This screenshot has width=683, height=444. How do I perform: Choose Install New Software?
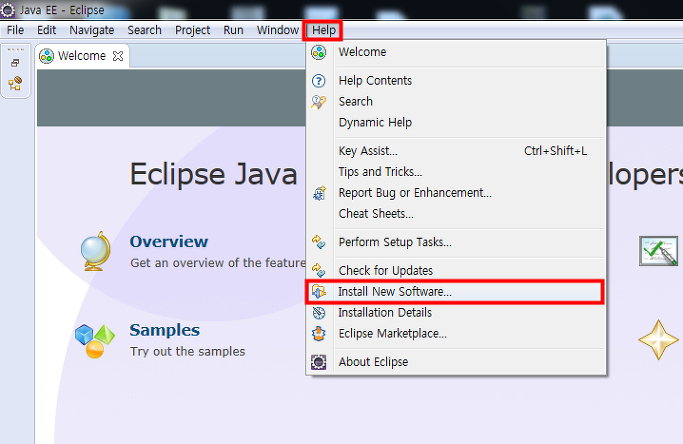point(456,291)
